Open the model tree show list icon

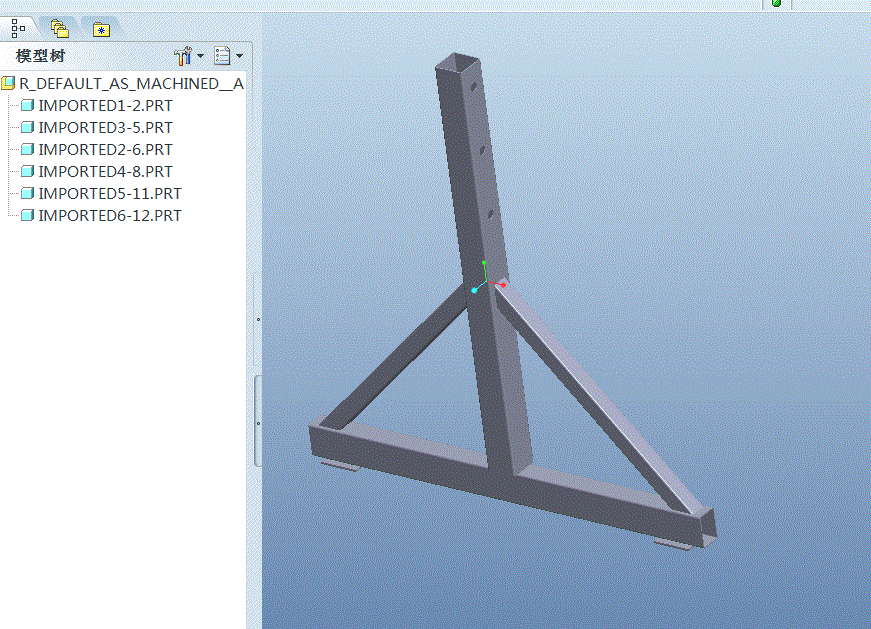pyautogui.click(x=222, y=56)
